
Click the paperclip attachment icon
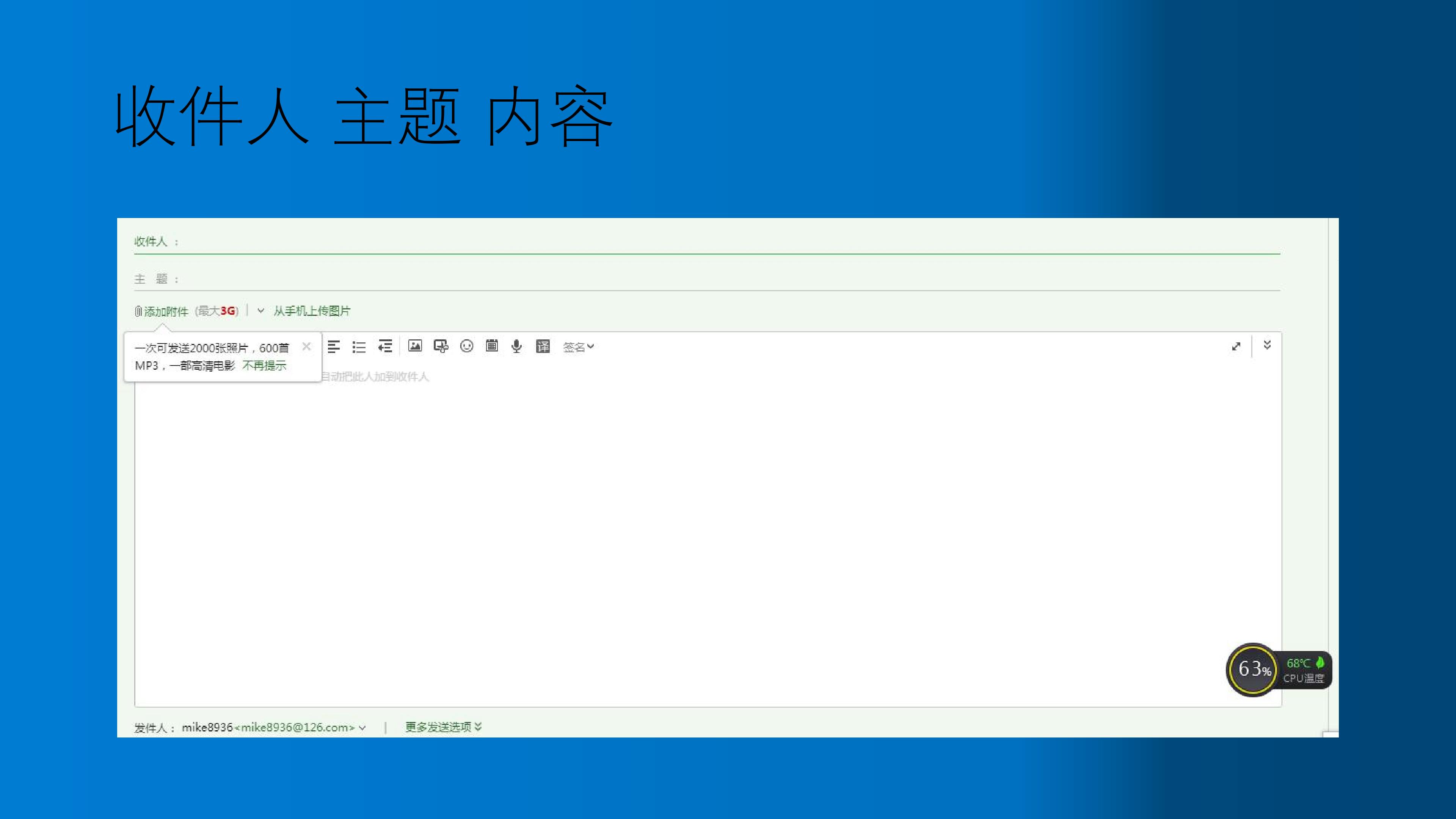[x=138, y=311]
